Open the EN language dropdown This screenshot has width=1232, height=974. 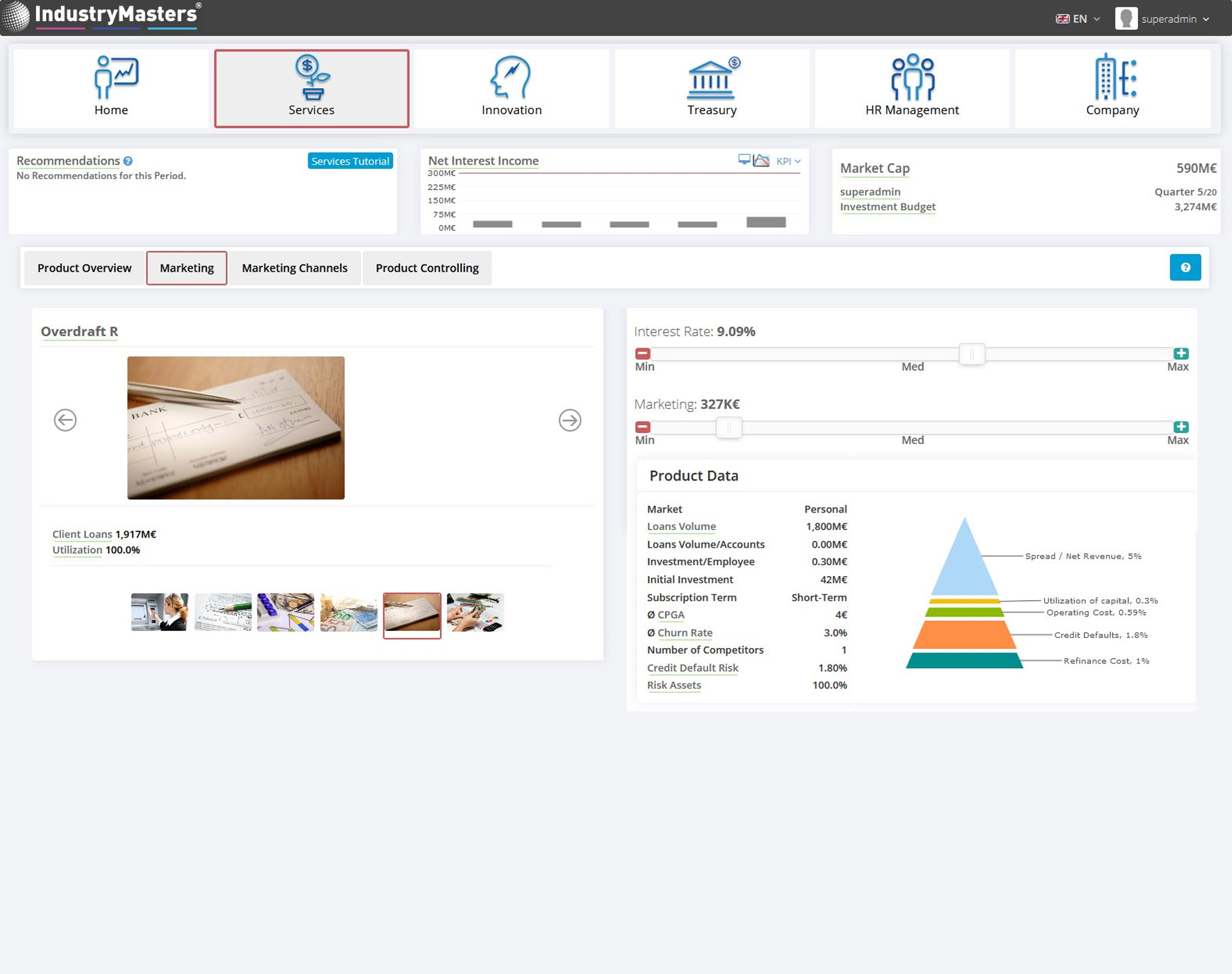1077,19
